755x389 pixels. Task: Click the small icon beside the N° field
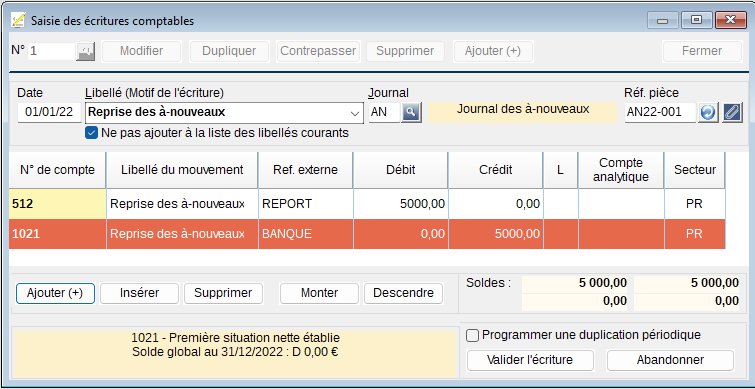[x=86, y=51]
